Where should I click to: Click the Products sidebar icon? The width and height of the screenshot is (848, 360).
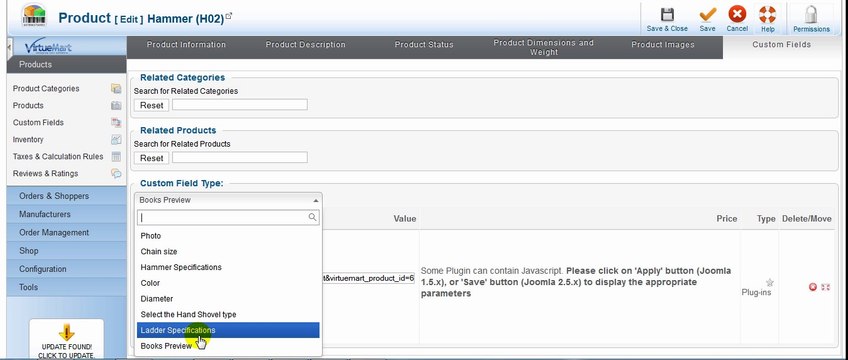[x=116, y=105]
